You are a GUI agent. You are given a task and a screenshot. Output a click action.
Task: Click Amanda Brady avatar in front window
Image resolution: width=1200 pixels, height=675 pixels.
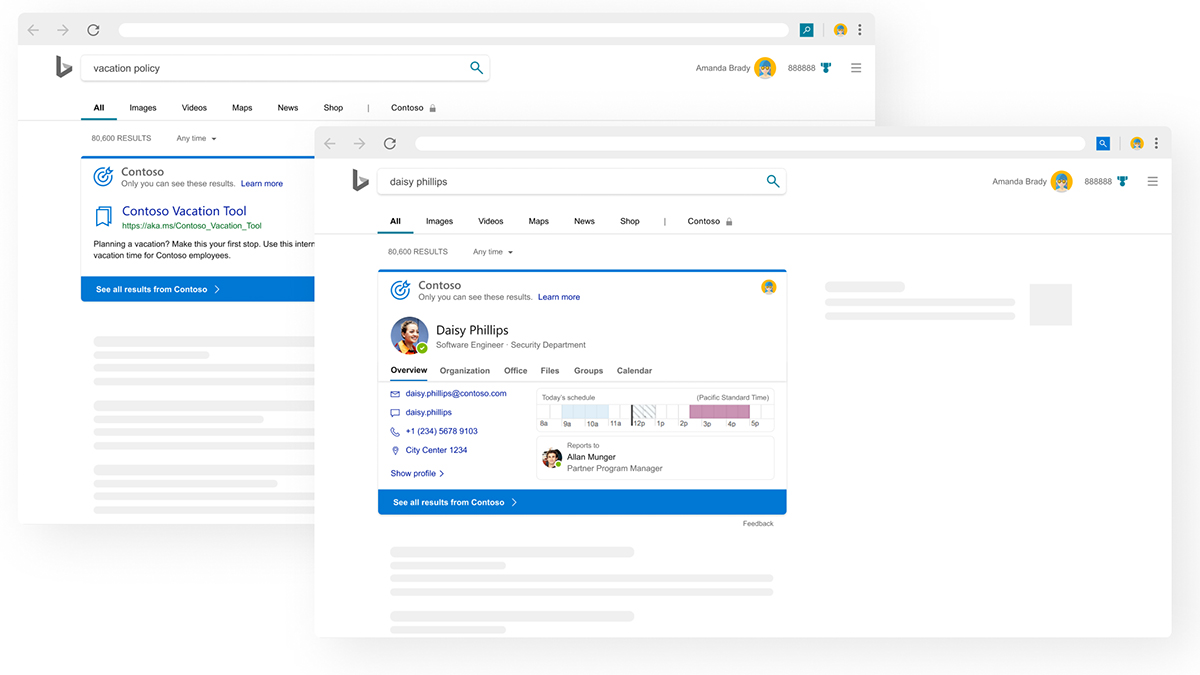point(1062,181)
